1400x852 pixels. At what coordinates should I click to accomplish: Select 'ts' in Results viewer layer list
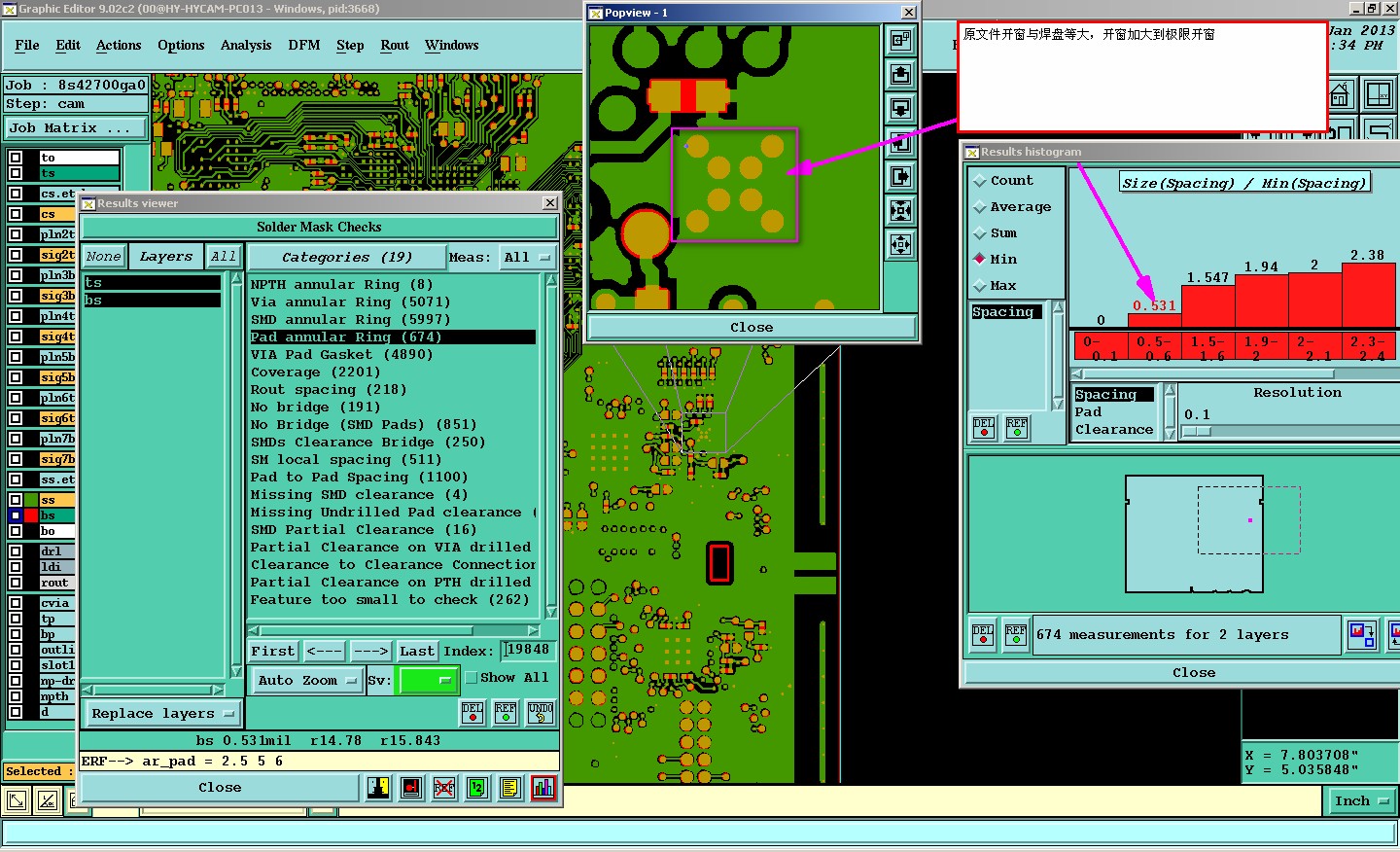pyautogui.click(x=152, y=283)
